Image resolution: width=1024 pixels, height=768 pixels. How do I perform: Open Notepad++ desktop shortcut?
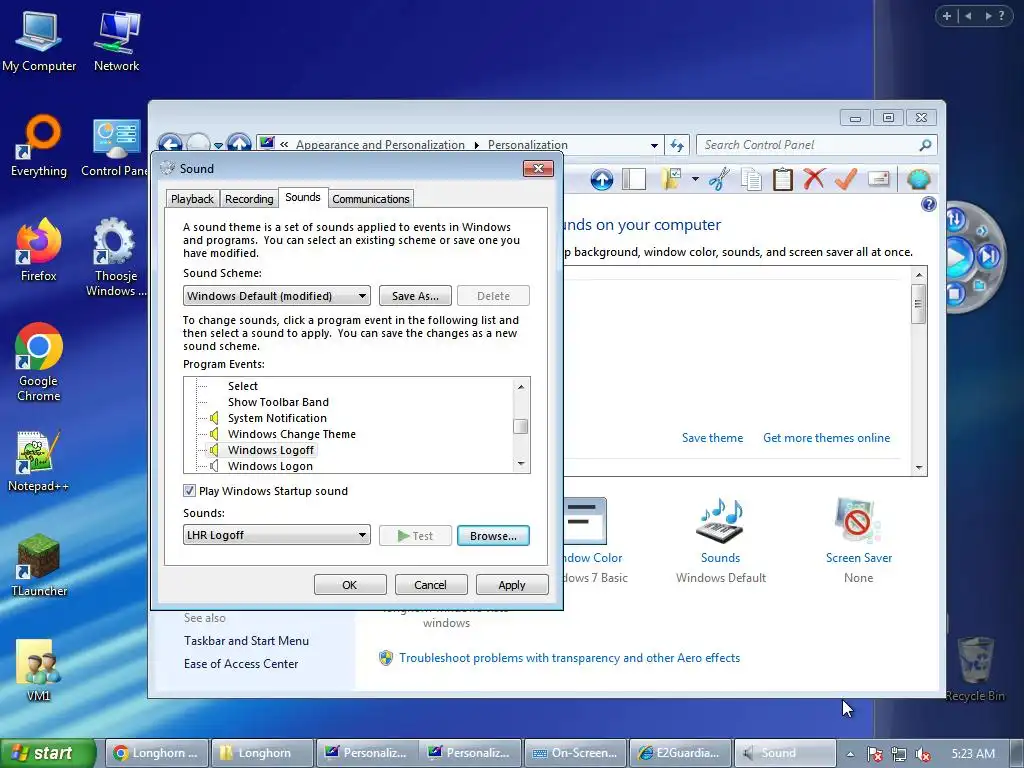38,462
